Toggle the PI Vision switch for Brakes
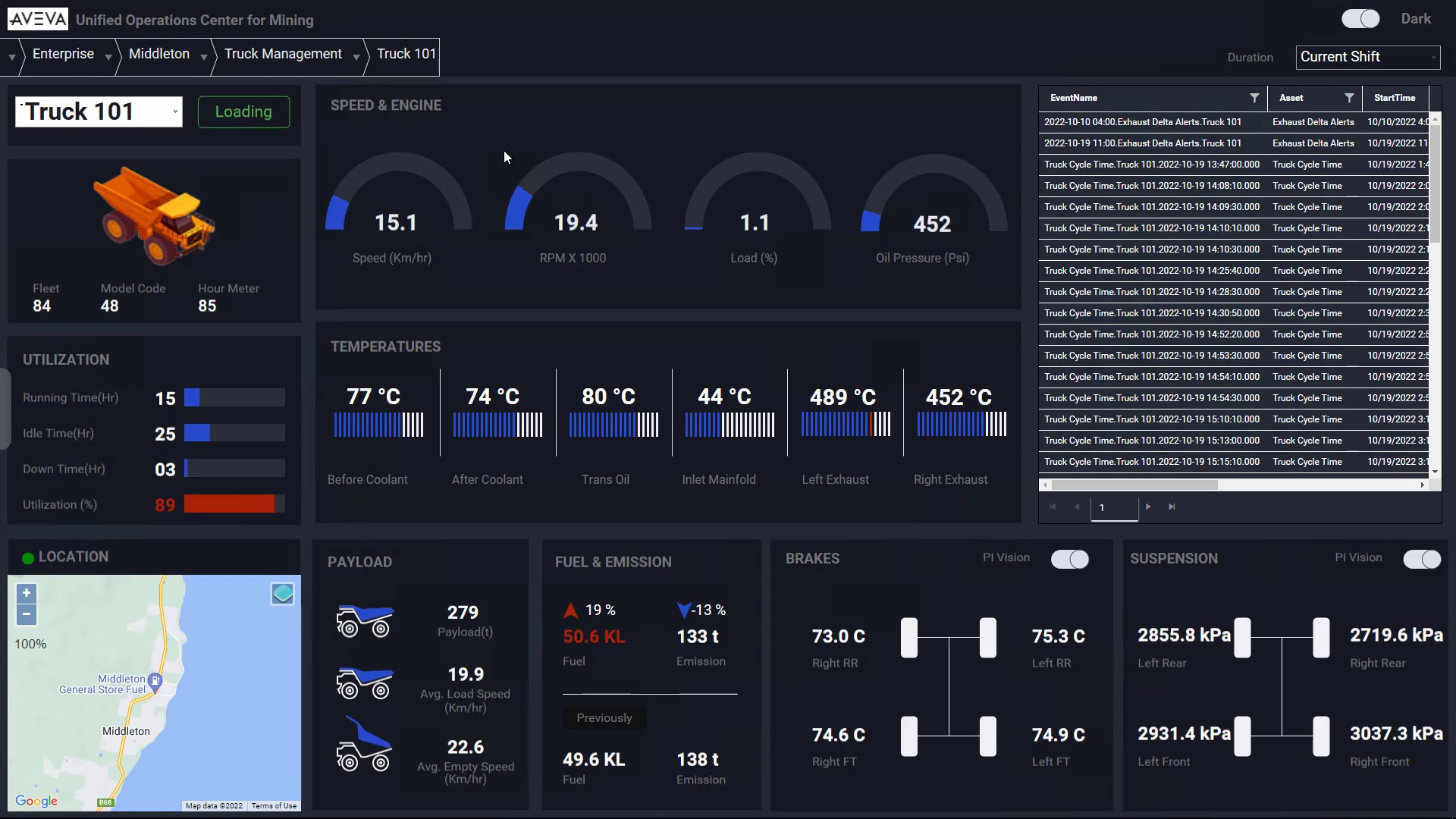 point(1070,558)
